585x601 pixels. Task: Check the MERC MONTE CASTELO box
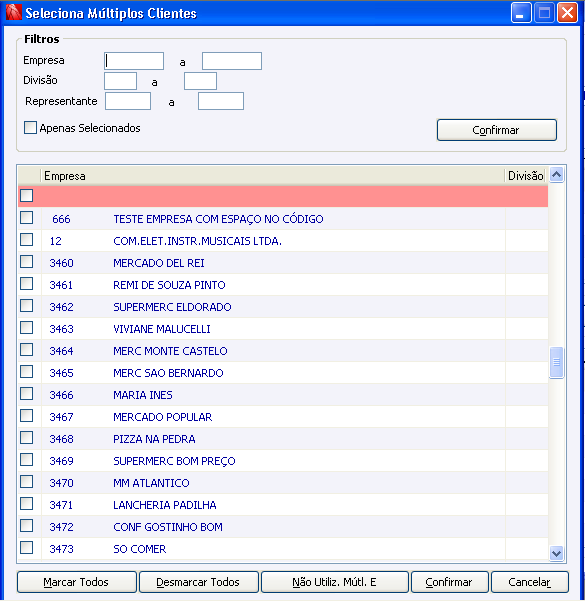pyautogui.click(x=26, y=350)
